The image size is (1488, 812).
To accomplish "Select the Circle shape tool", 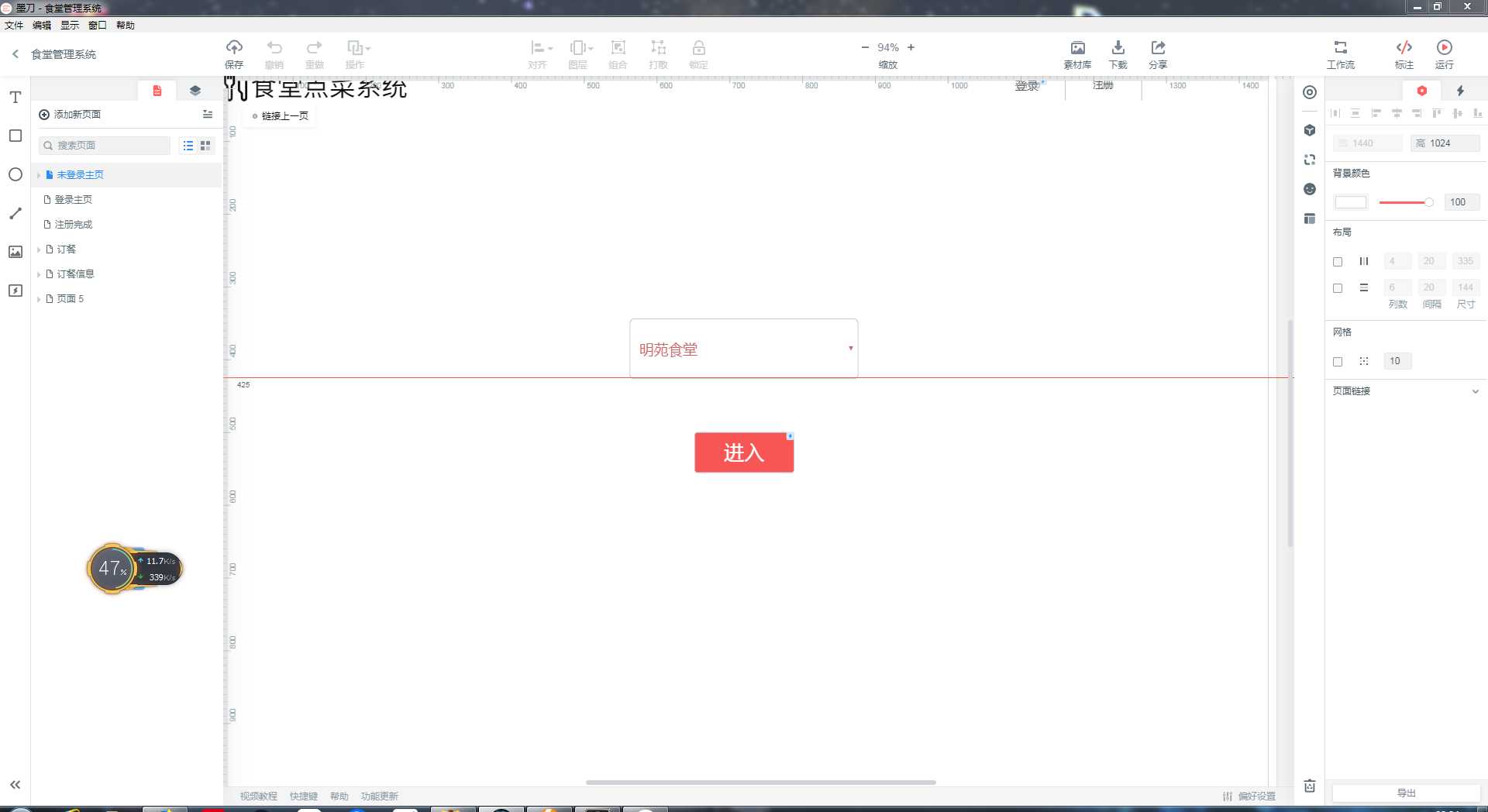I will (x=15, y=174).
